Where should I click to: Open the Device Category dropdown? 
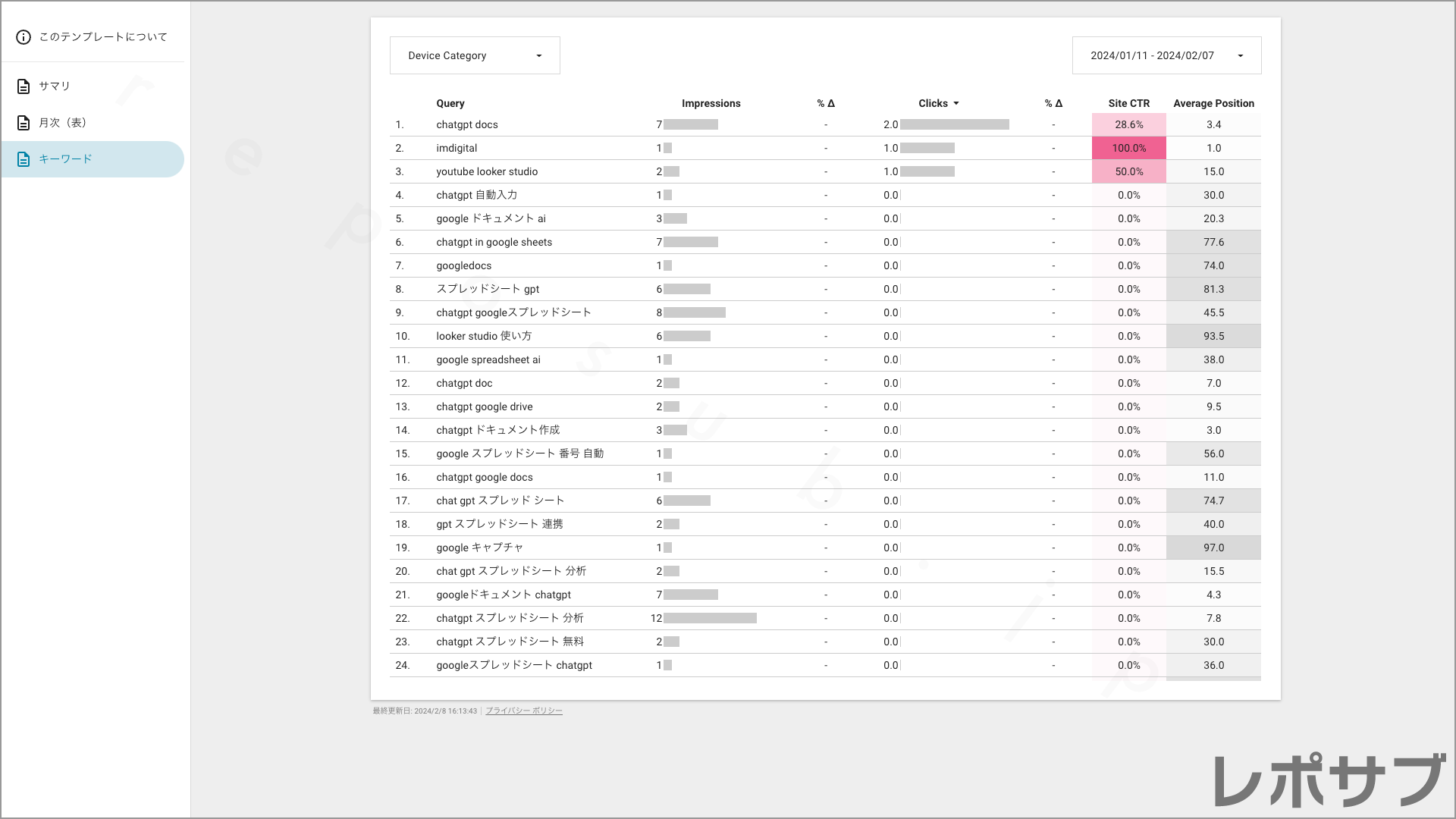coord(475,55)
